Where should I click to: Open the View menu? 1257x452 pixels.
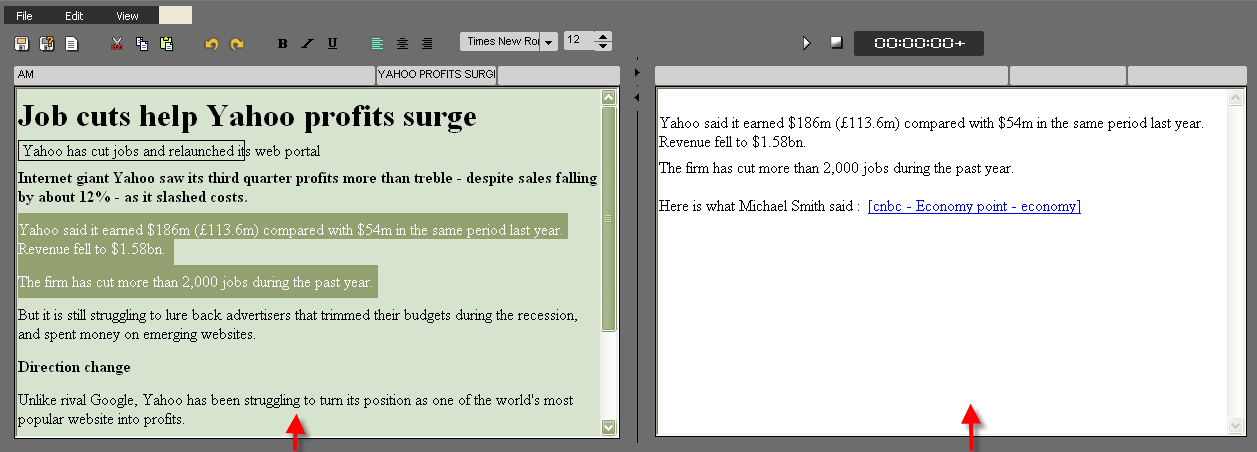pos(127,16)
